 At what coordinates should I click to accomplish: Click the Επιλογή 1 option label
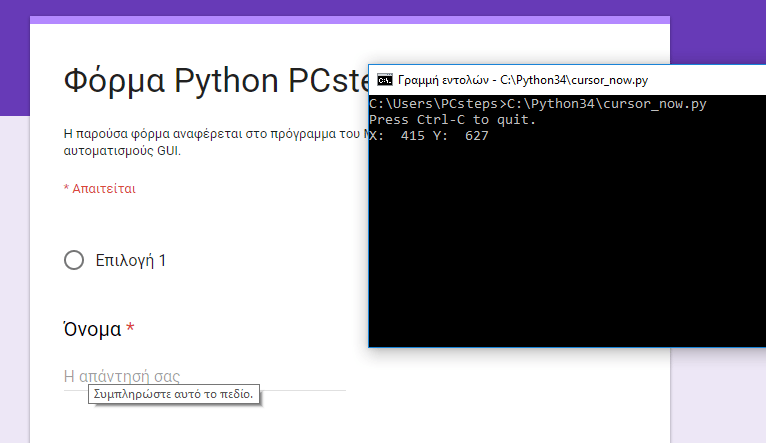(x=130, y=260)
